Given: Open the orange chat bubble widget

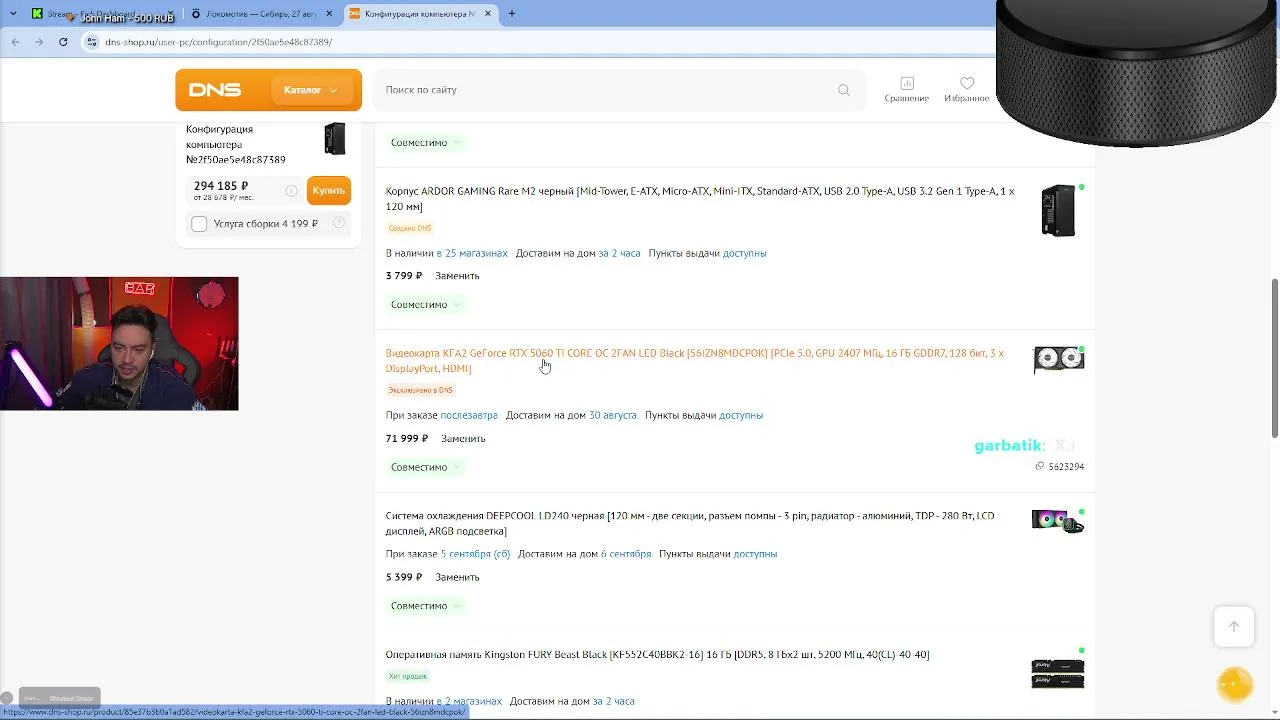Looking at the screenshot, I should coord(1235,684).
